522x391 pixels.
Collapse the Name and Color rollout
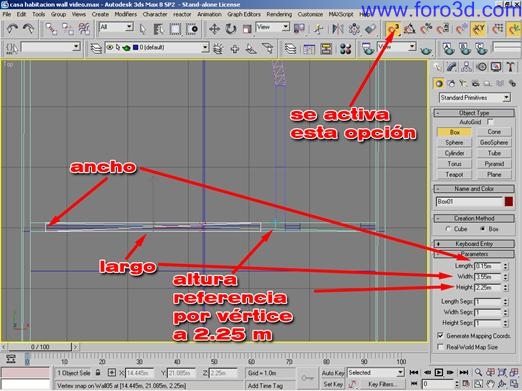[474, 189]
